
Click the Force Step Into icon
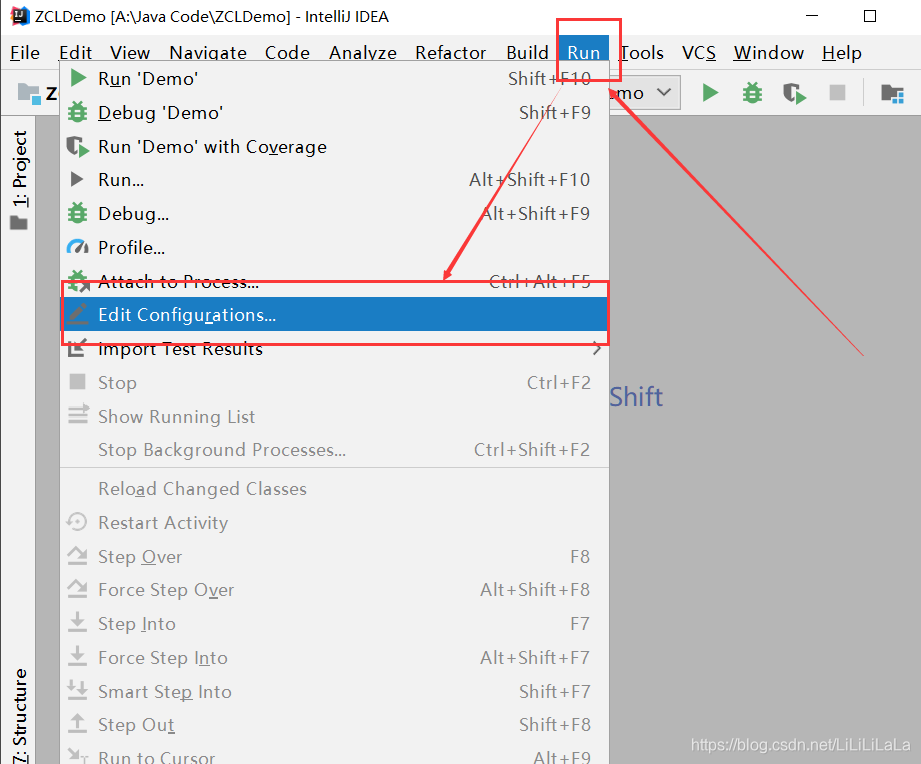[x=77, y=657]
